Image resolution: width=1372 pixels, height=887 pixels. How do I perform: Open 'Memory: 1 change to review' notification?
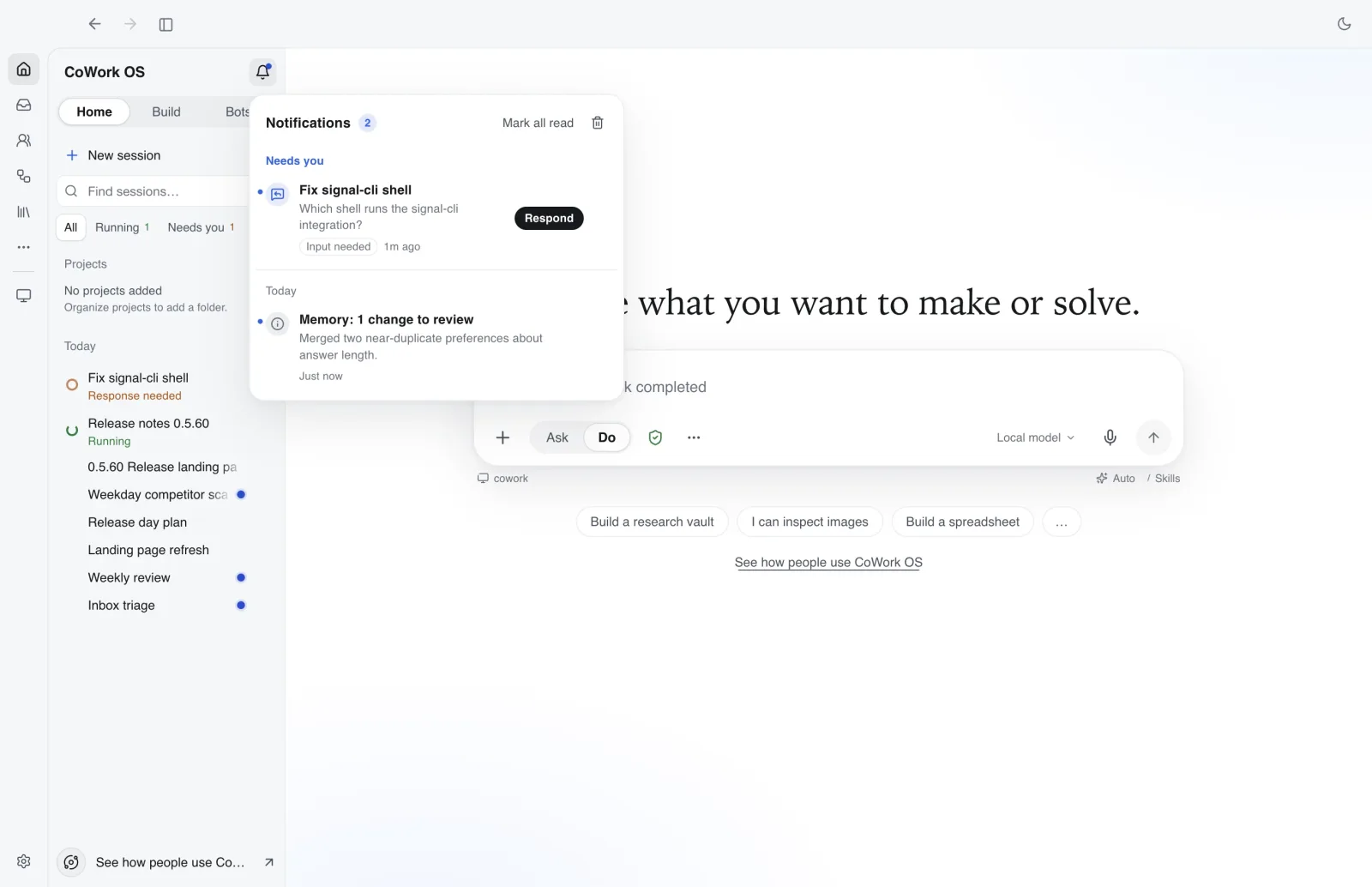(436, 347)
